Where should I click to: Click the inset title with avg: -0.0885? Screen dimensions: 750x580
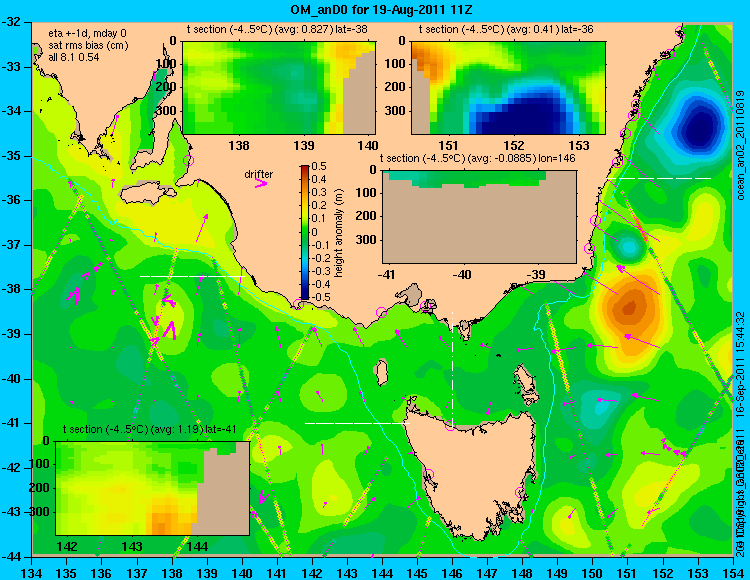477,158
